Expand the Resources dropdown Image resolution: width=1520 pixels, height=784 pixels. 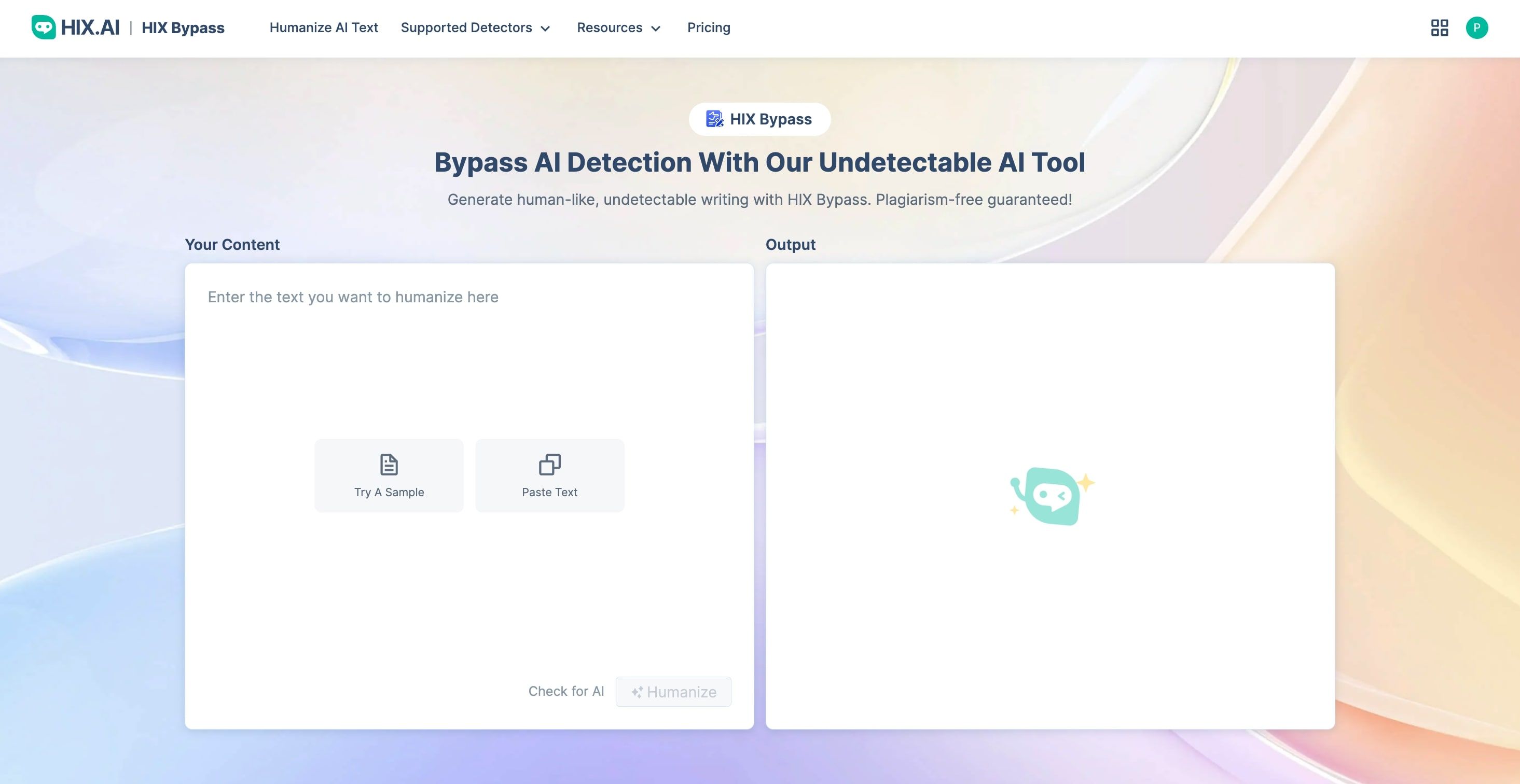click(x=618, y=27)
